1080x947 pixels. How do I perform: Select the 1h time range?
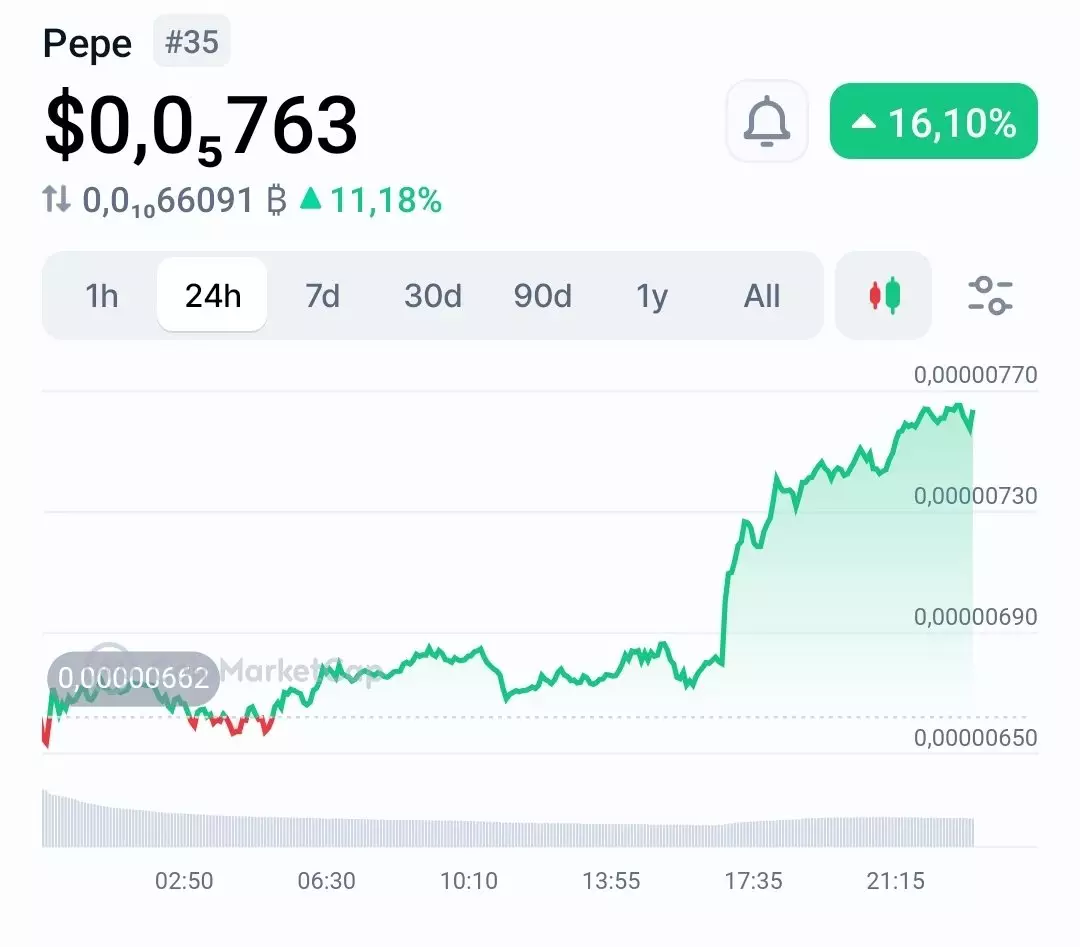coord(102,296)
